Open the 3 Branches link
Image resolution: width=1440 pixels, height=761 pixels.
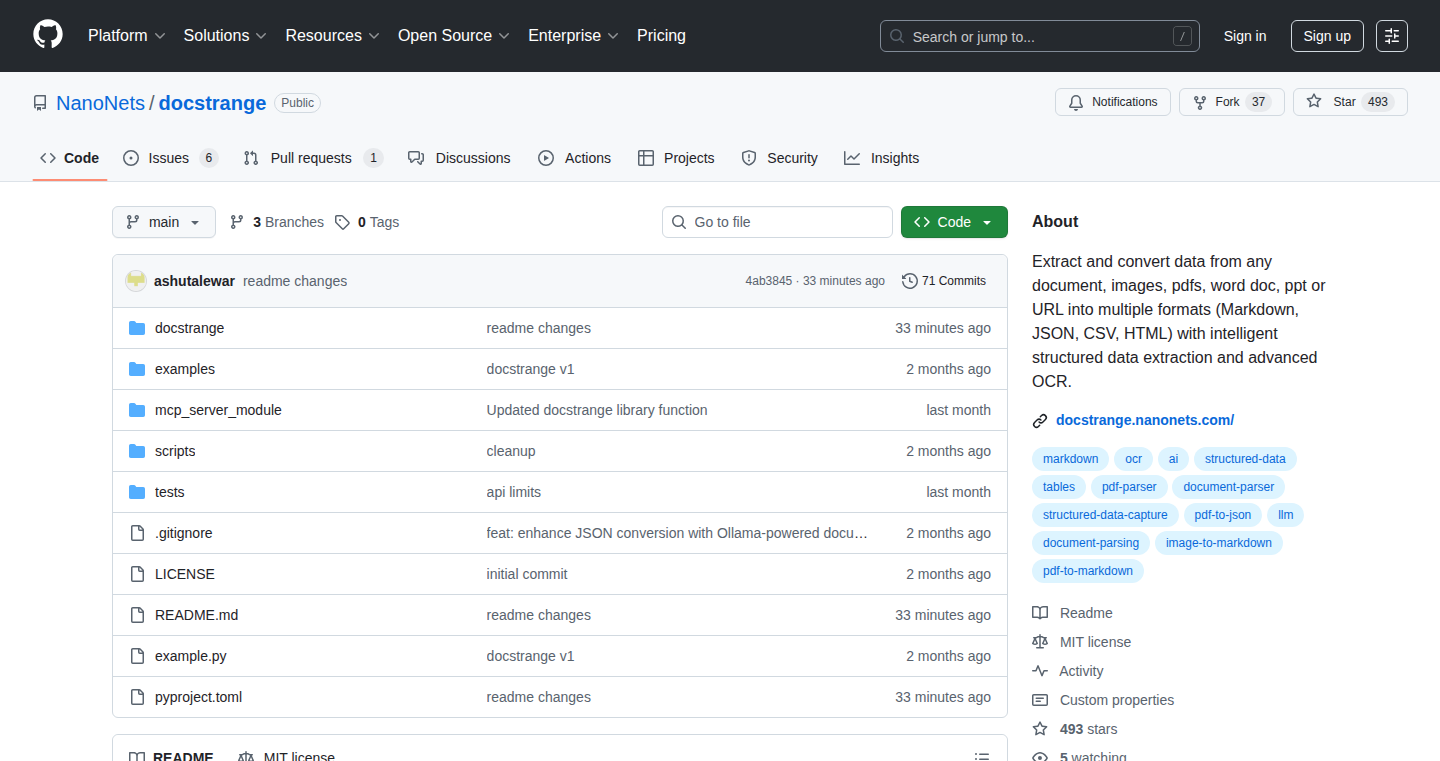pyautogui.click(x=277, y=222)
